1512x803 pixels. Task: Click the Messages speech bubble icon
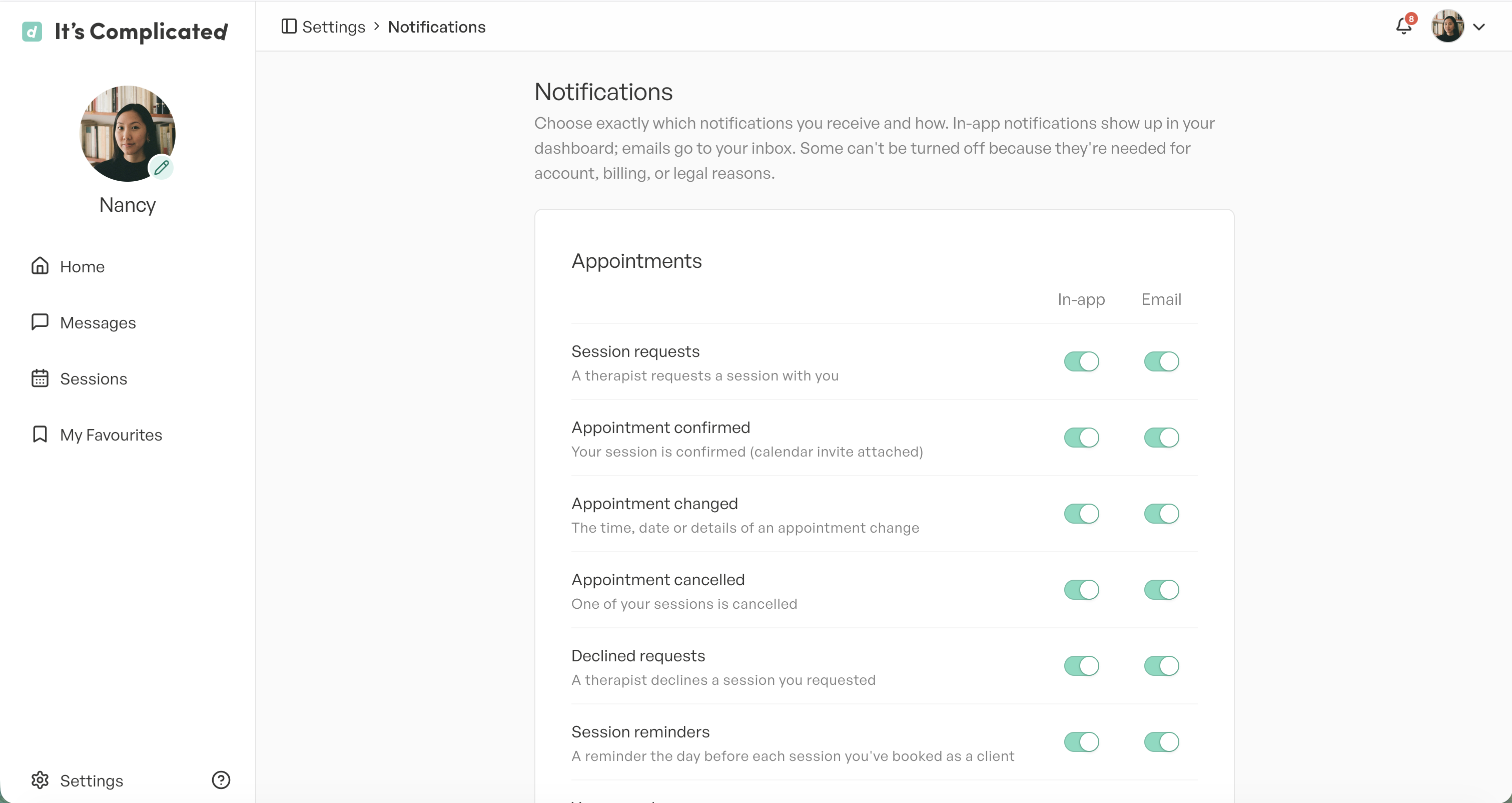pyautogui.click(x=40, y=322)
